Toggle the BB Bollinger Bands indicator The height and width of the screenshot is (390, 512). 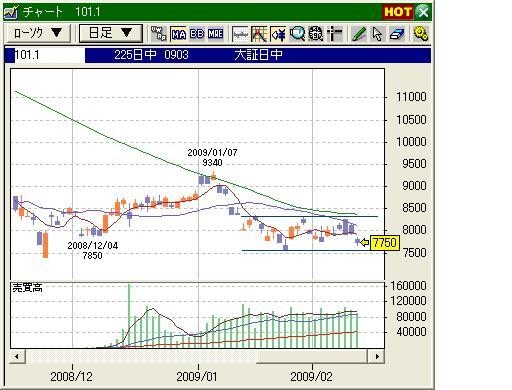(197, 34)
